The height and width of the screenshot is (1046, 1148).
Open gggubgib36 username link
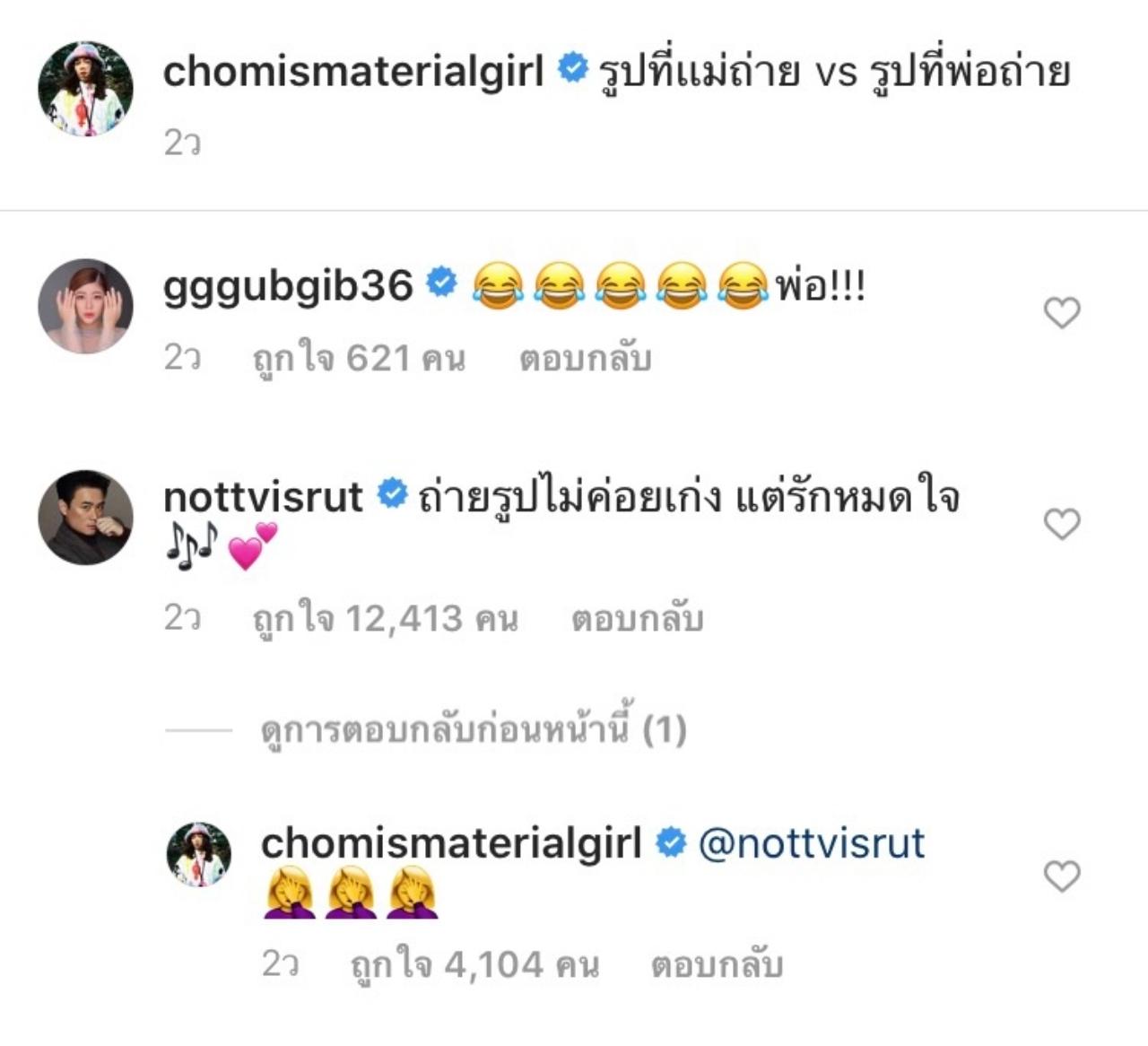[287, 285]
